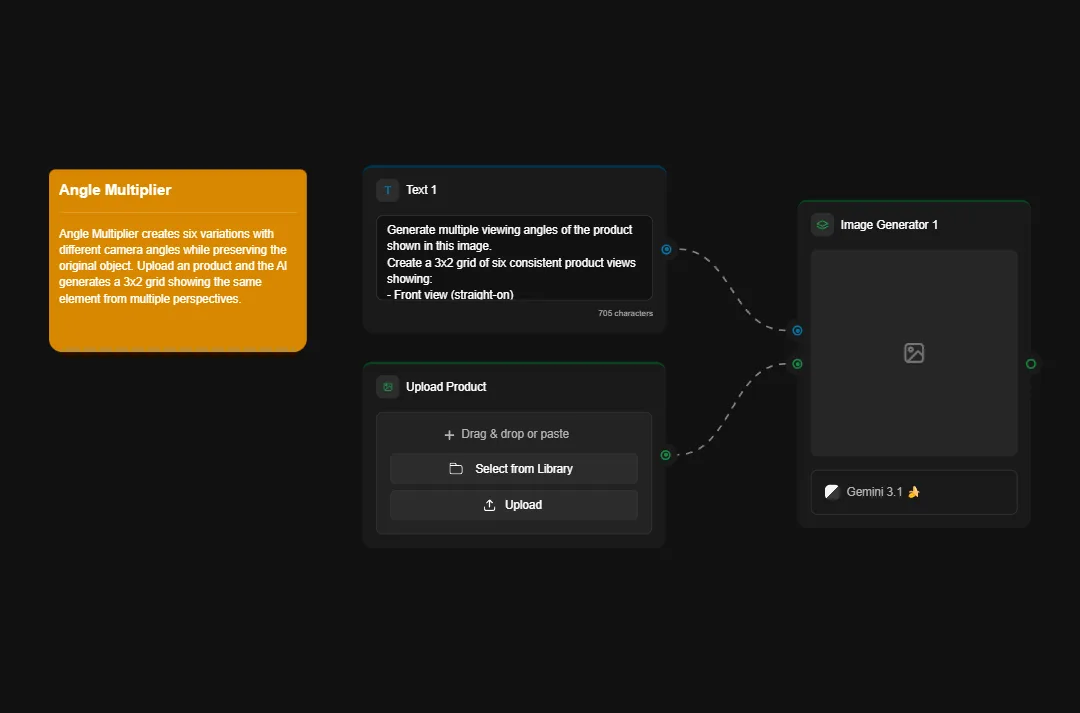Click the folder icon on Select from Library
The image size is (1080, 713).
click(x=456, y=468)
